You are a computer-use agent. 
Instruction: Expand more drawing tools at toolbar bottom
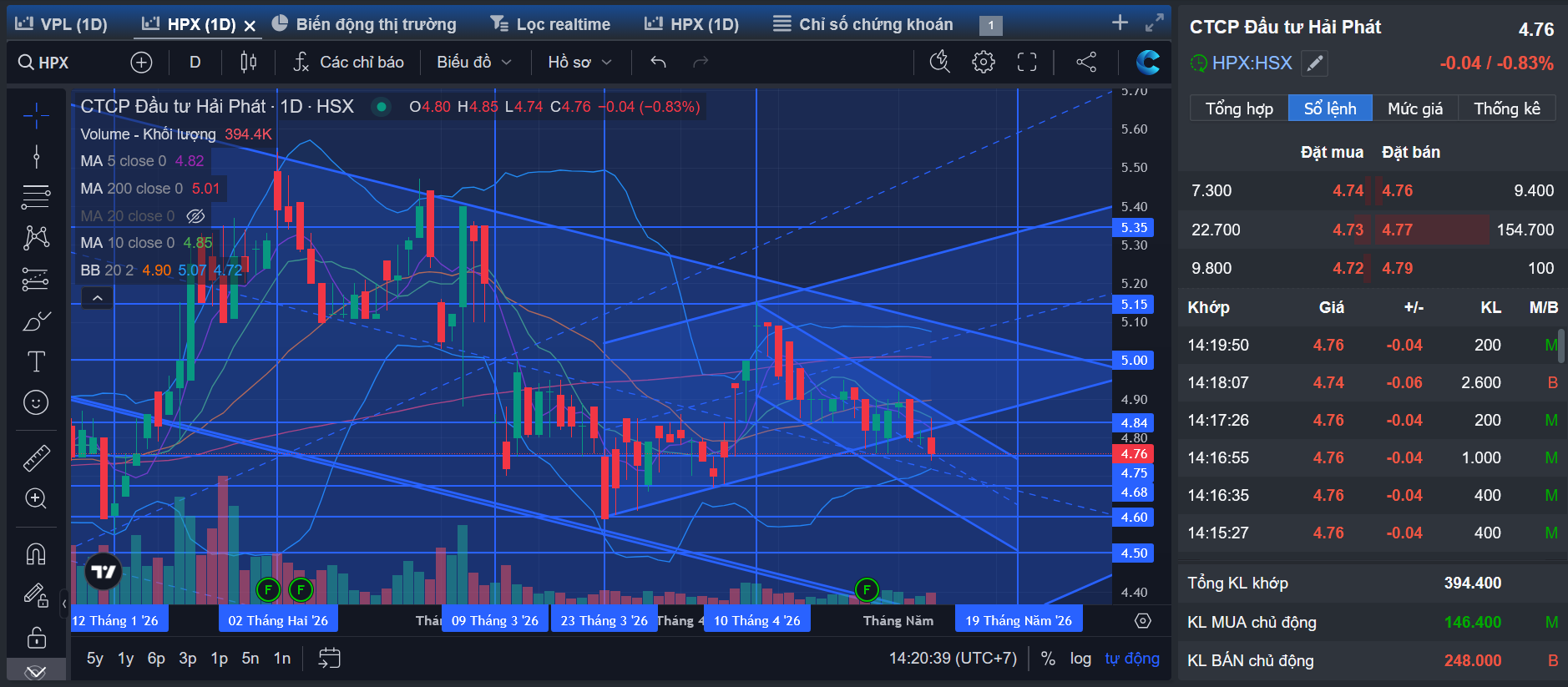point(36,672)
